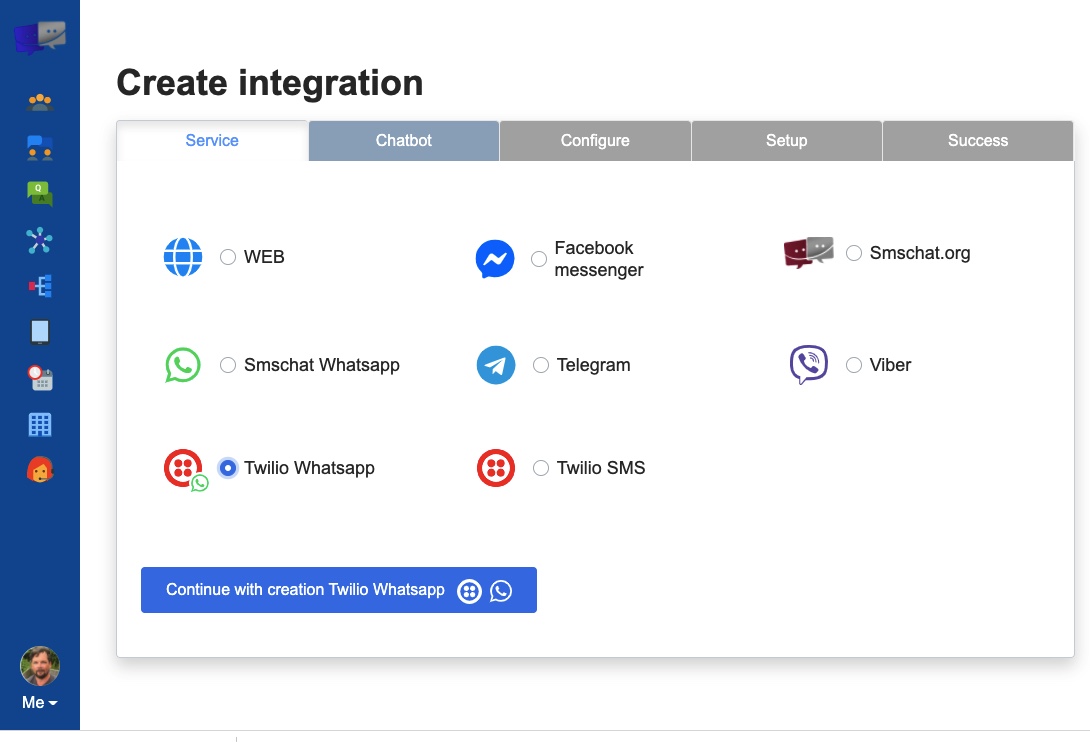Open the Me account dropdown
Screen dimensions: 1090x742
[x=40, y=702]
